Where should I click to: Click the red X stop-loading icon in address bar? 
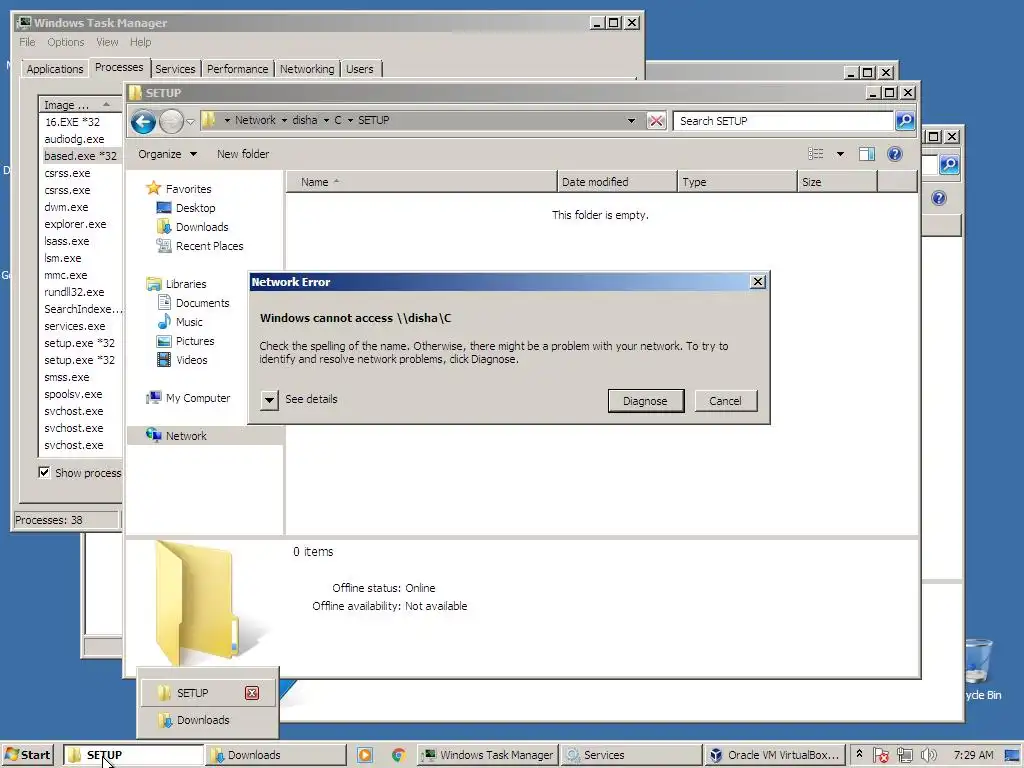click(656, 121)
